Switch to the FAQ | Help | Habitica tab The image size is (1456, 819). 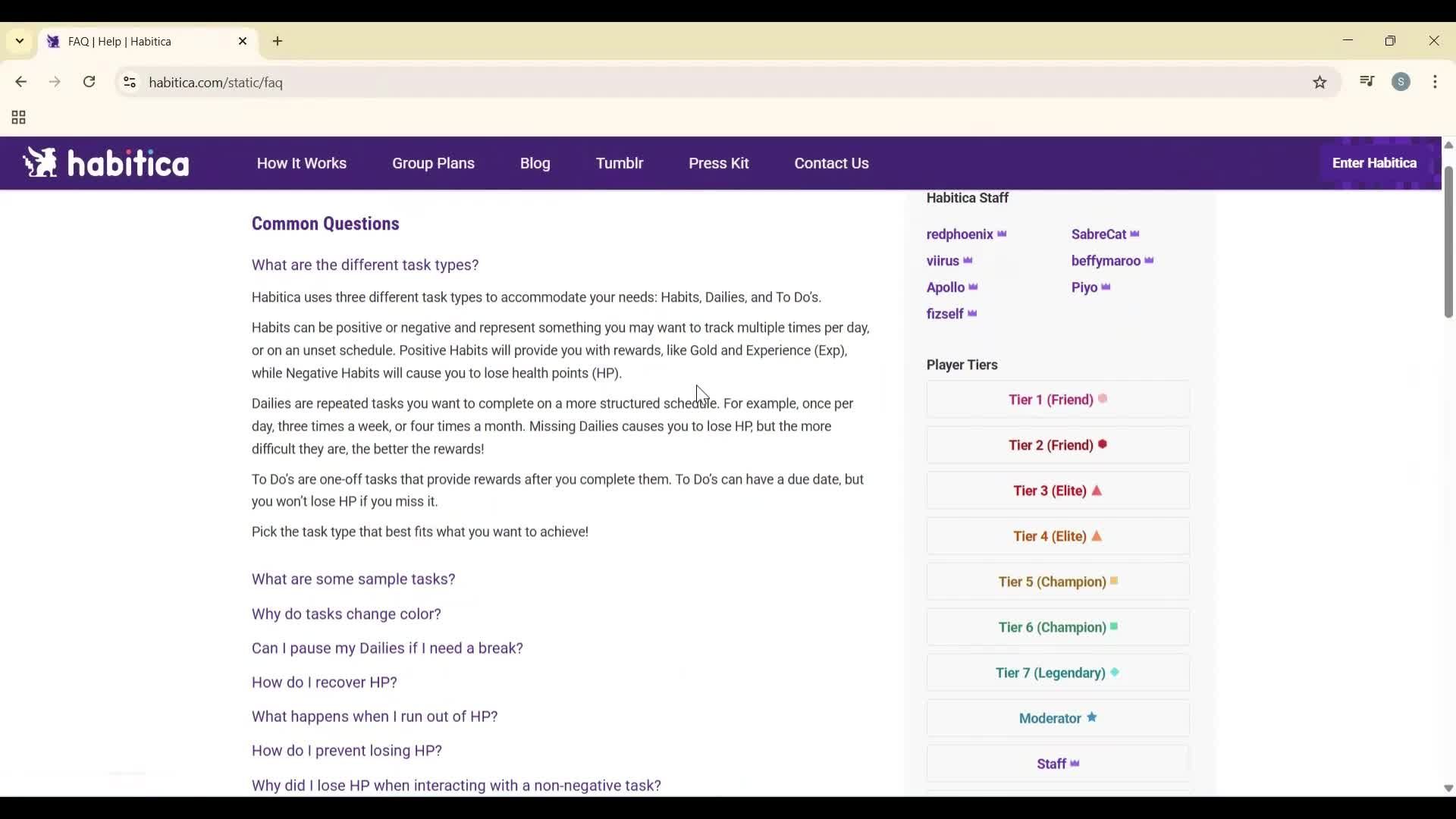point(129,42)
